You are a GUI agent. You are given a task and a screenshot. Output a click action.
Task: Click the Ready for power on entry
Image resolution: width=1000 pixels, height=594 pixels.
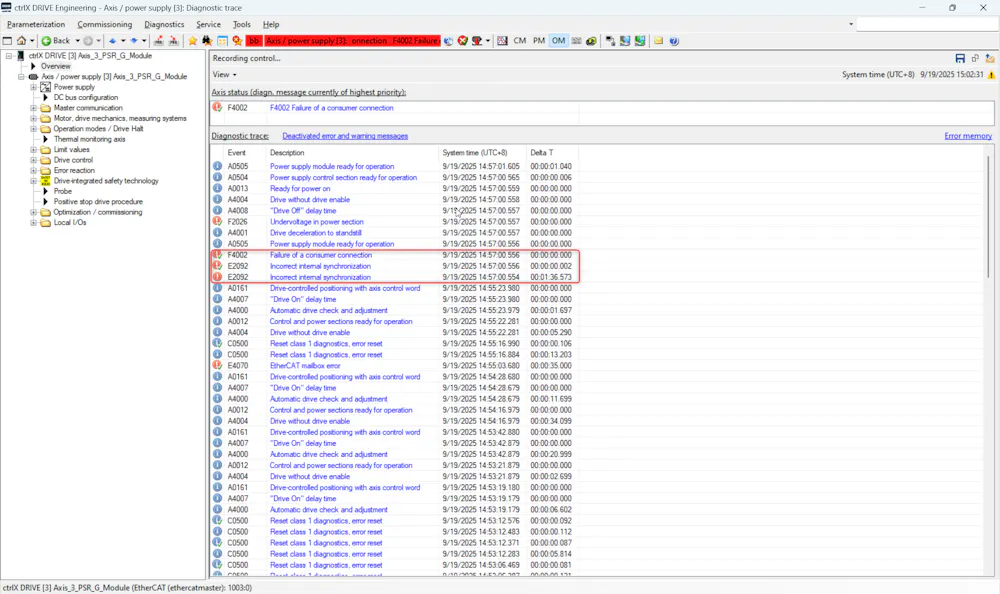(x=300, y=188)
